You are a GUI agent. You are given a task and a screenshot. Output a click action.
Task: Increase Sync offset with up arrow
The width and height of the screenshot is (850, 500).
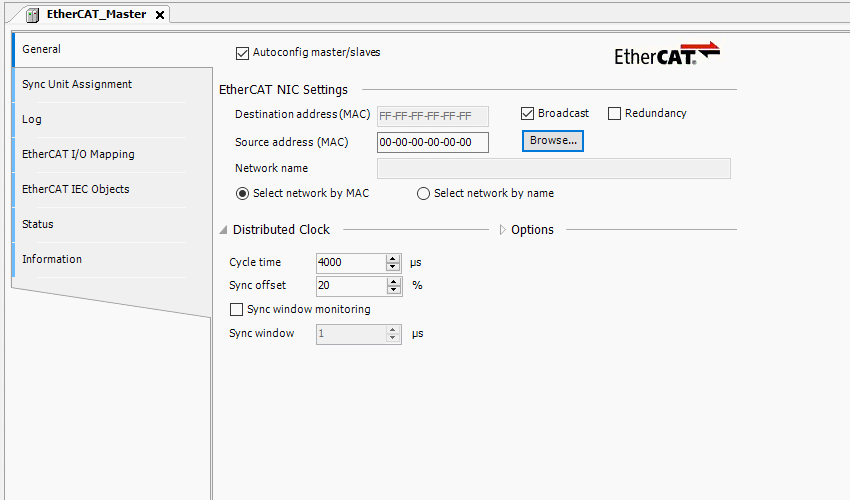(393, 282)
